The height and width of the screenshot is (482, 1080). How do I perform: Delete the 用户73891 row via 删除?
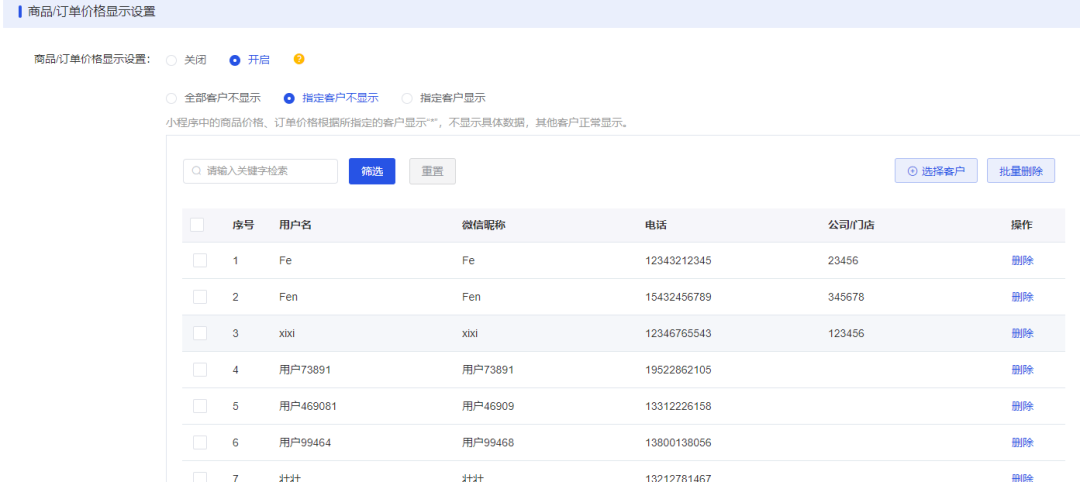[1022, 370]
